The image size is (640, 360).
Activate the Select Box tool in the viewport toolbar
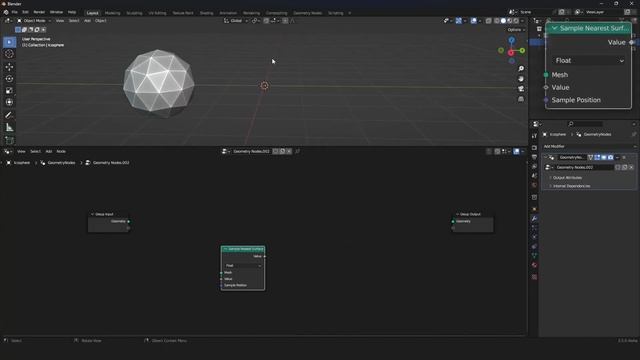[x=9, y=42]
